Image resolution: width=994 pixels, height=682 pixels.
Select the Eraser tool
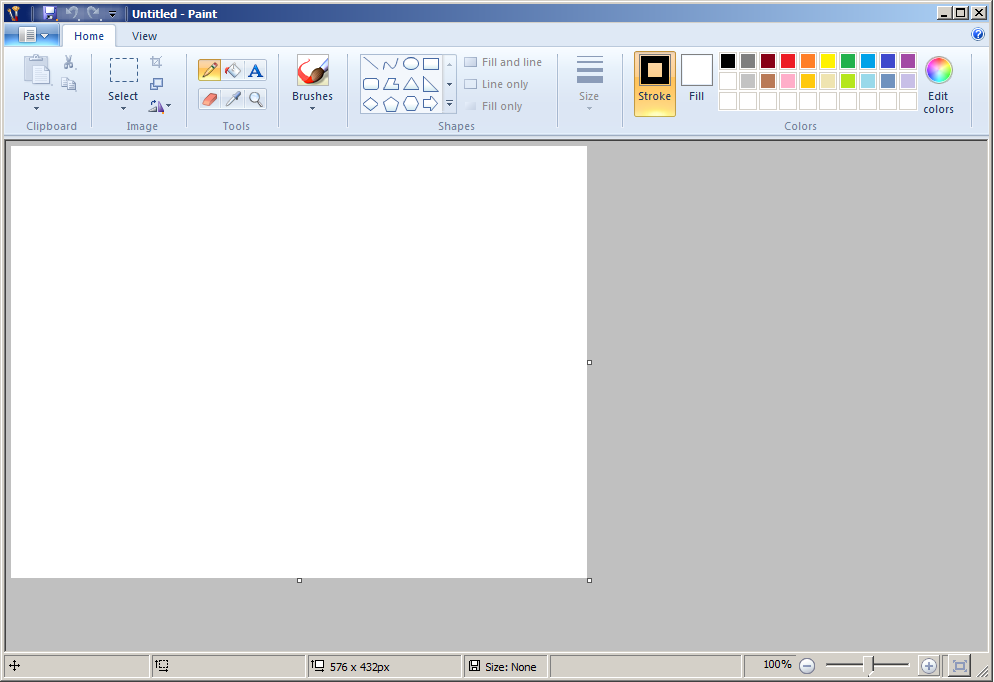(x=209, y=99)
